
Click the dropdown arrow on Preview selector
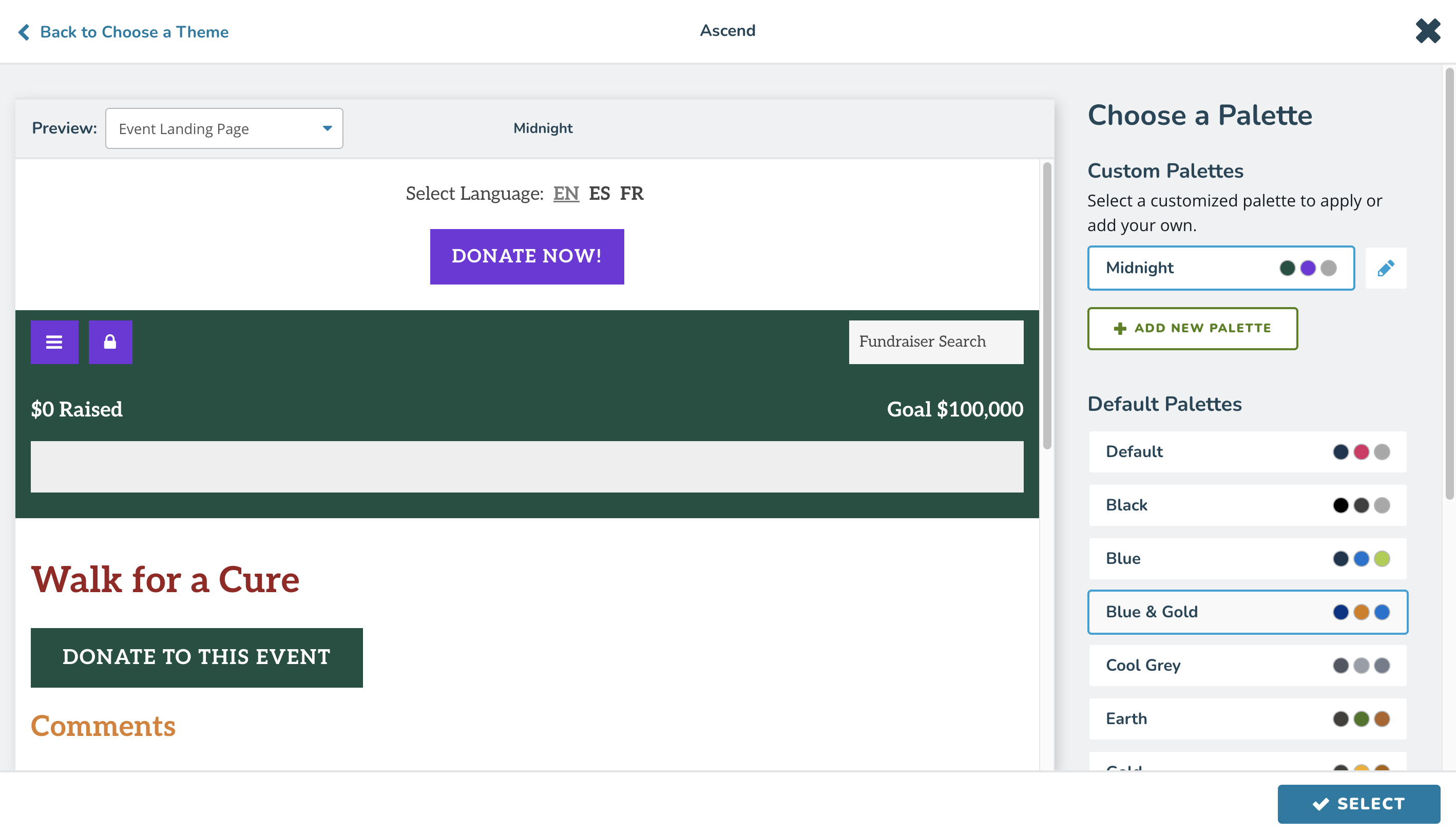[327, 128]
